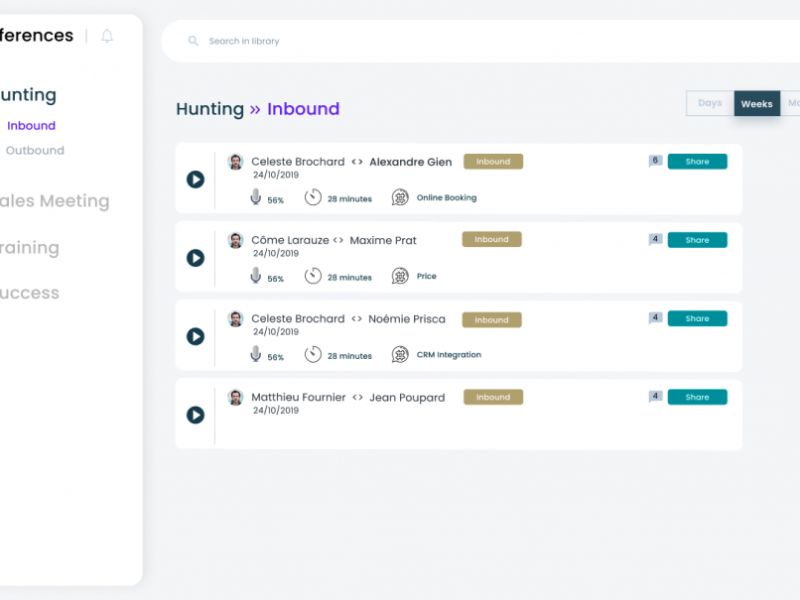The width and height of the screenshot is (800, 600).
Task: Click the swap arrows between Celeste Brochard and Alexandre Gien
Action: (x=357, y=162)
